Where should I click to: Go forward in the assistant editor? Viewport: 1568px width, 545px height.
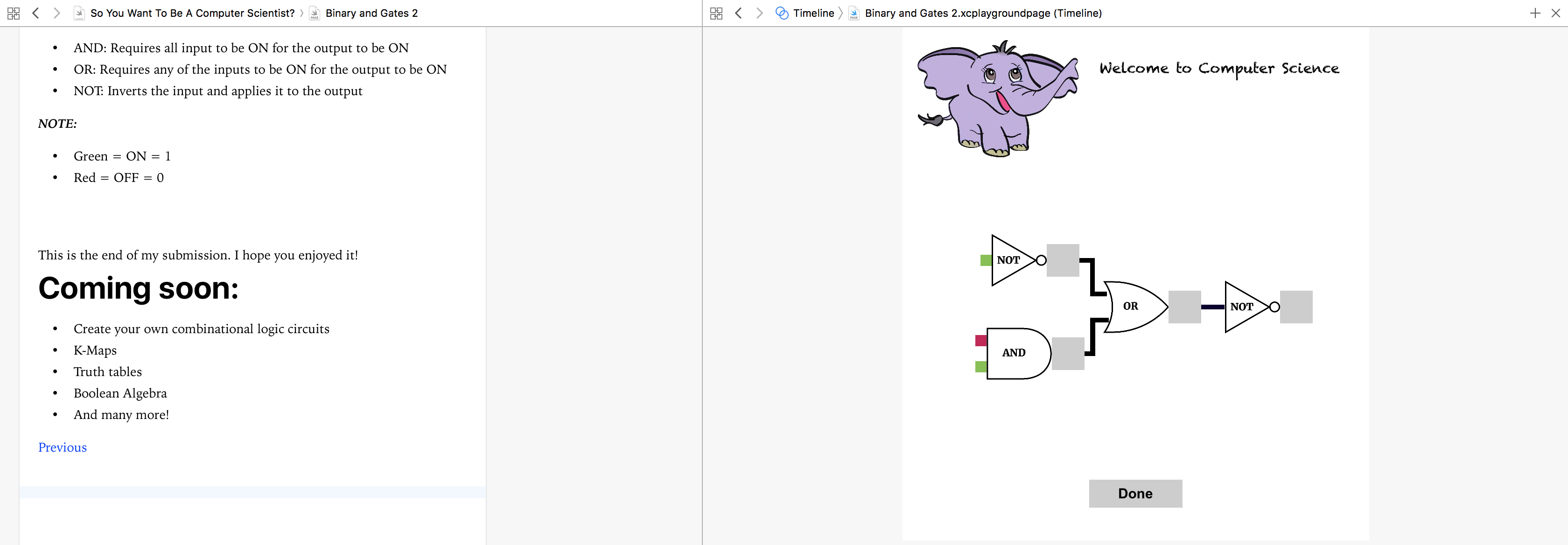click(x=759, y=13)
